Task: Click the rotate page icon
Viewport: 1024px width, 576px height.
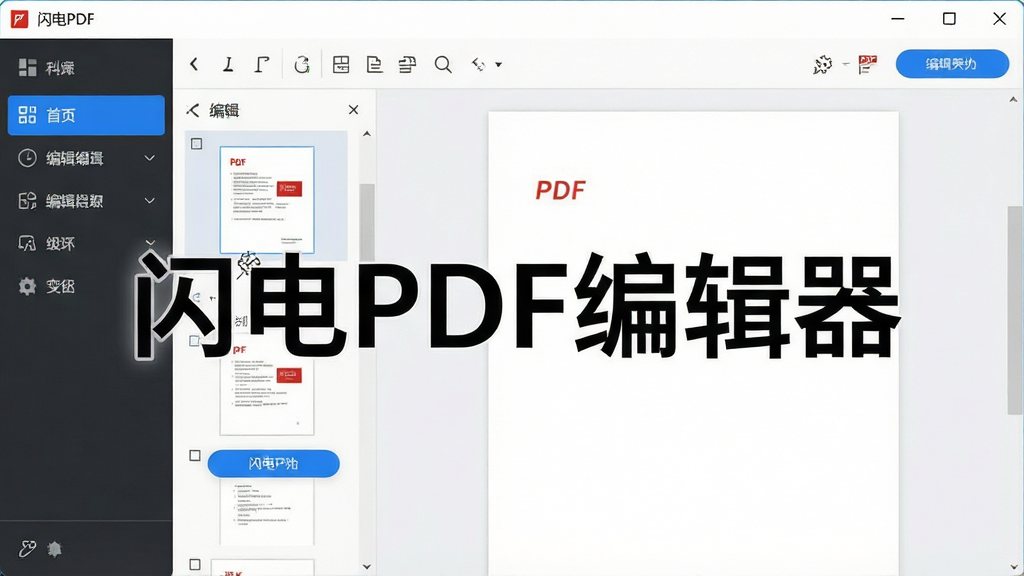Action: tap(302, 64)
